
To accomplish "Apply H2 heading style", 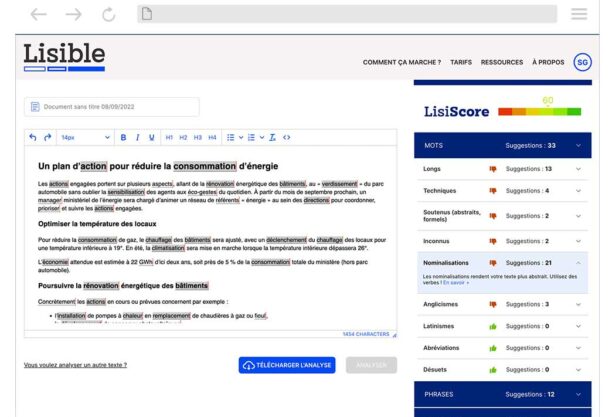I will (183, 137).
